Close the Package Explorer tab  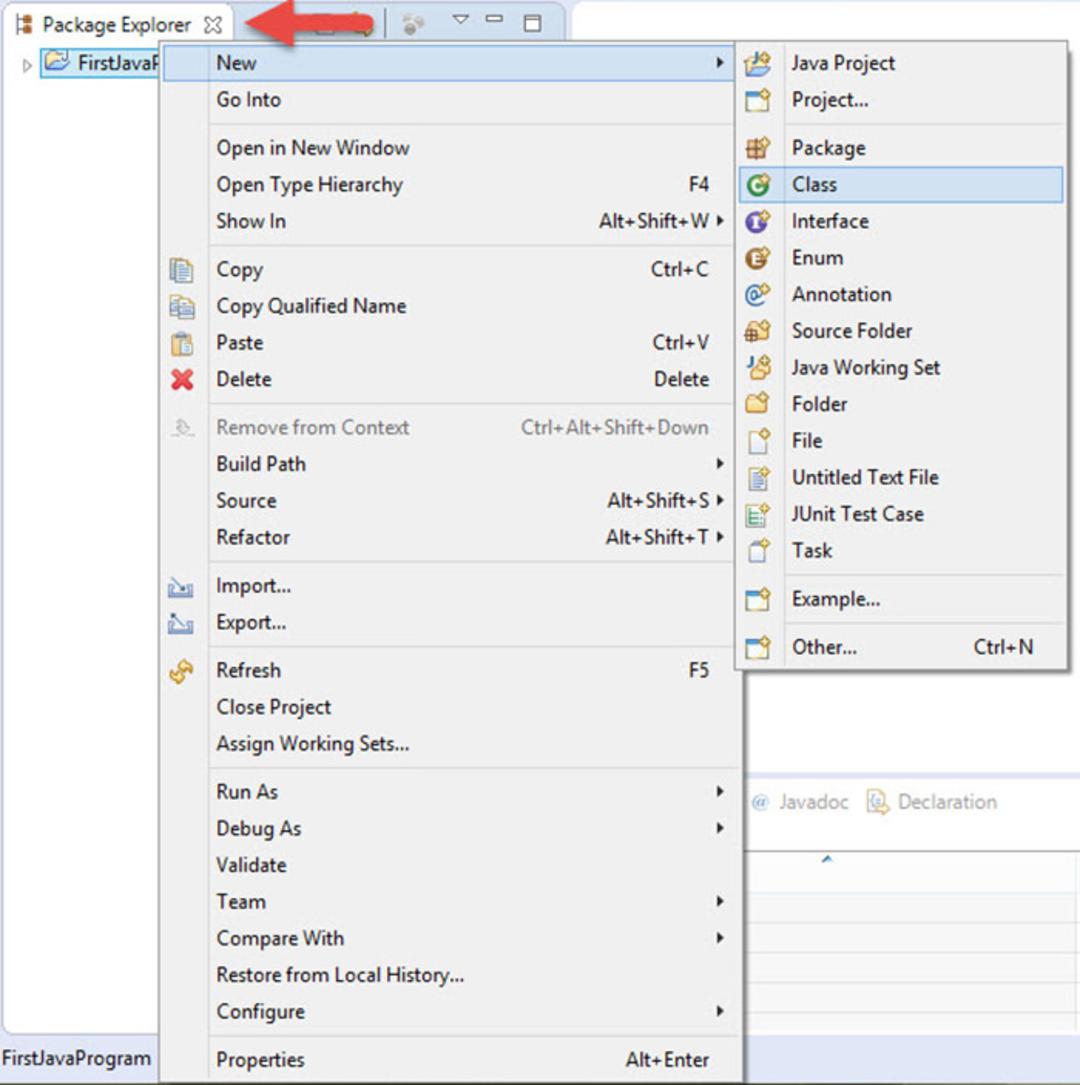click(x=213, y=25)
